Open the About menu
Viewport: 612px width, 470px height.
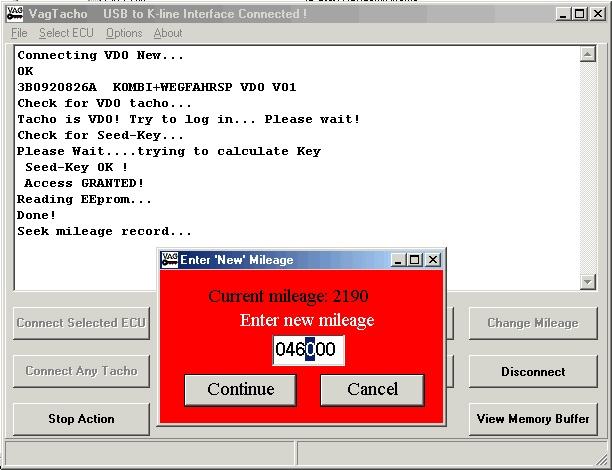click(x=168, y=33)
